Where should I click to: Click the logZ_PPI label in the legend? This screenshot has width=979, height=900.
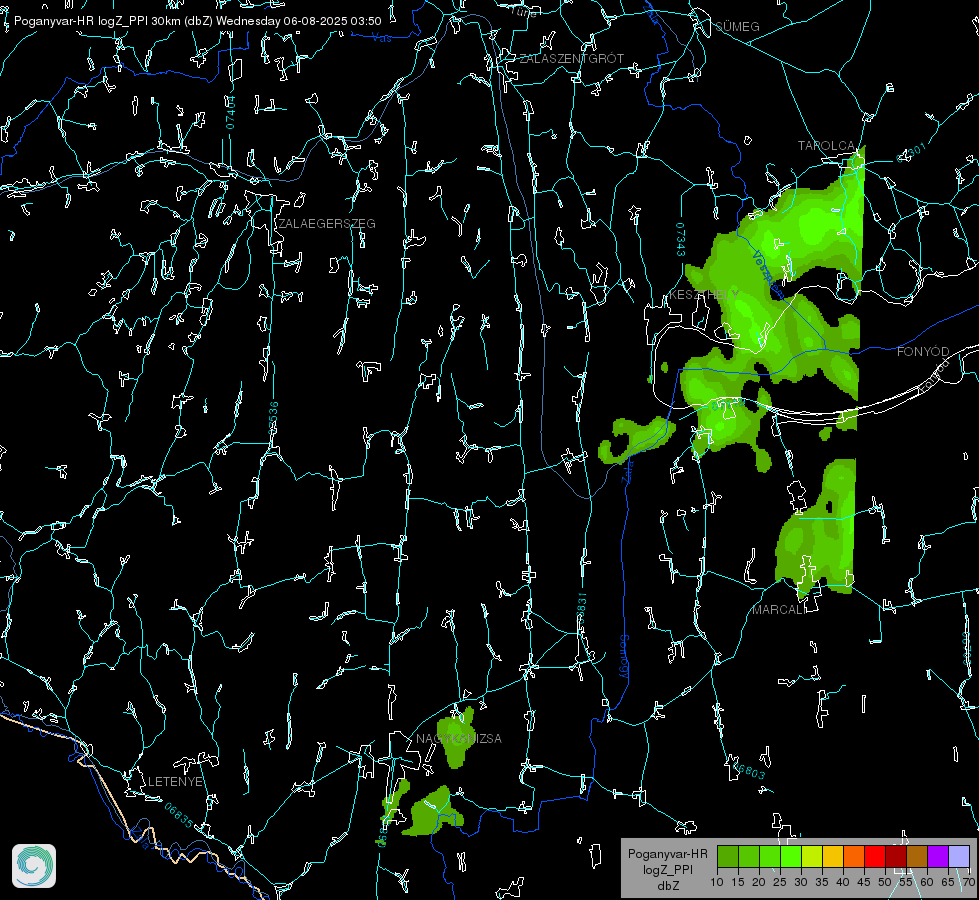coord(667,869)
